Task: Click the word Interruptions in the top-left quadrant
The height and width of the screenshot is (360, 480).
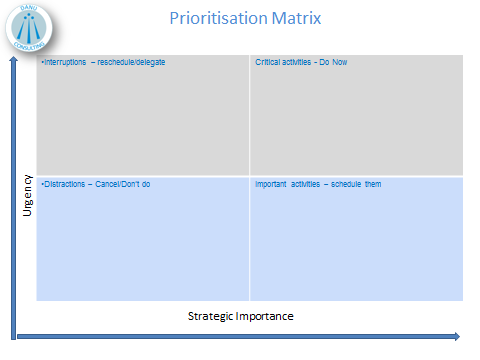Action: point(65,62)
